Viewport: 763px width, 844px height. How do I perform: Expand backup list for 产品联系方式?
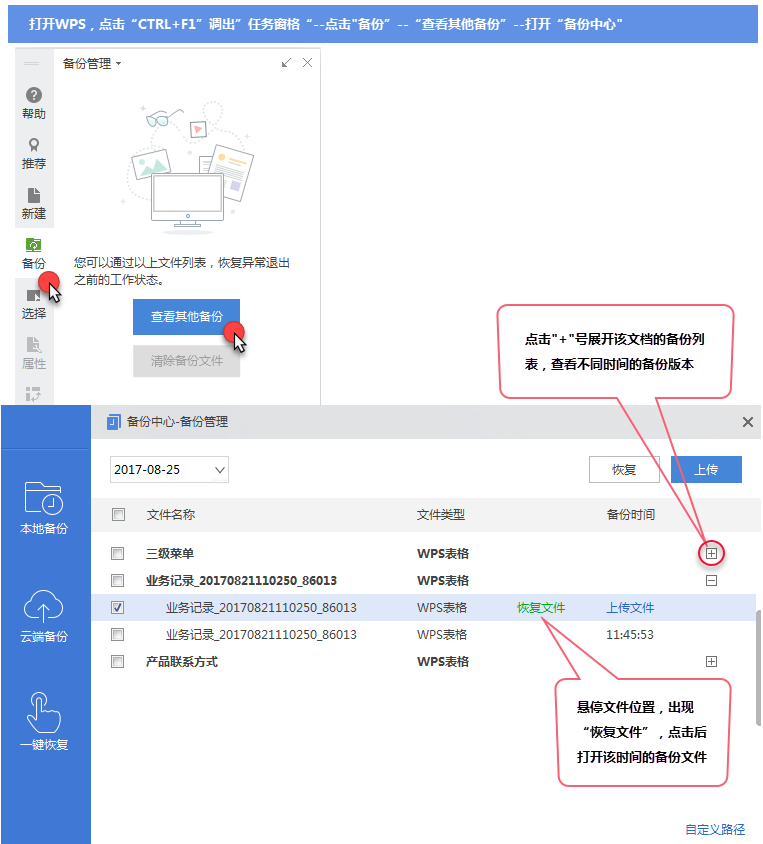pos(711,662)
